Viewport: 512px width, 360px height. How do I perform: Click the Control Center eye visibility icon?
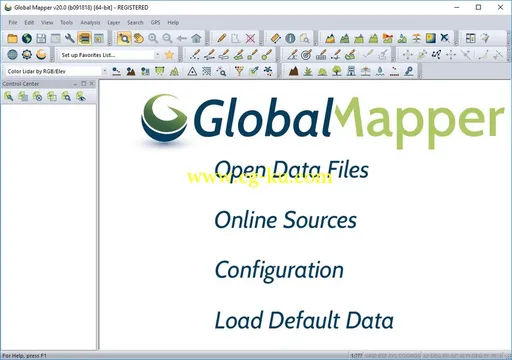coord(81,97)
